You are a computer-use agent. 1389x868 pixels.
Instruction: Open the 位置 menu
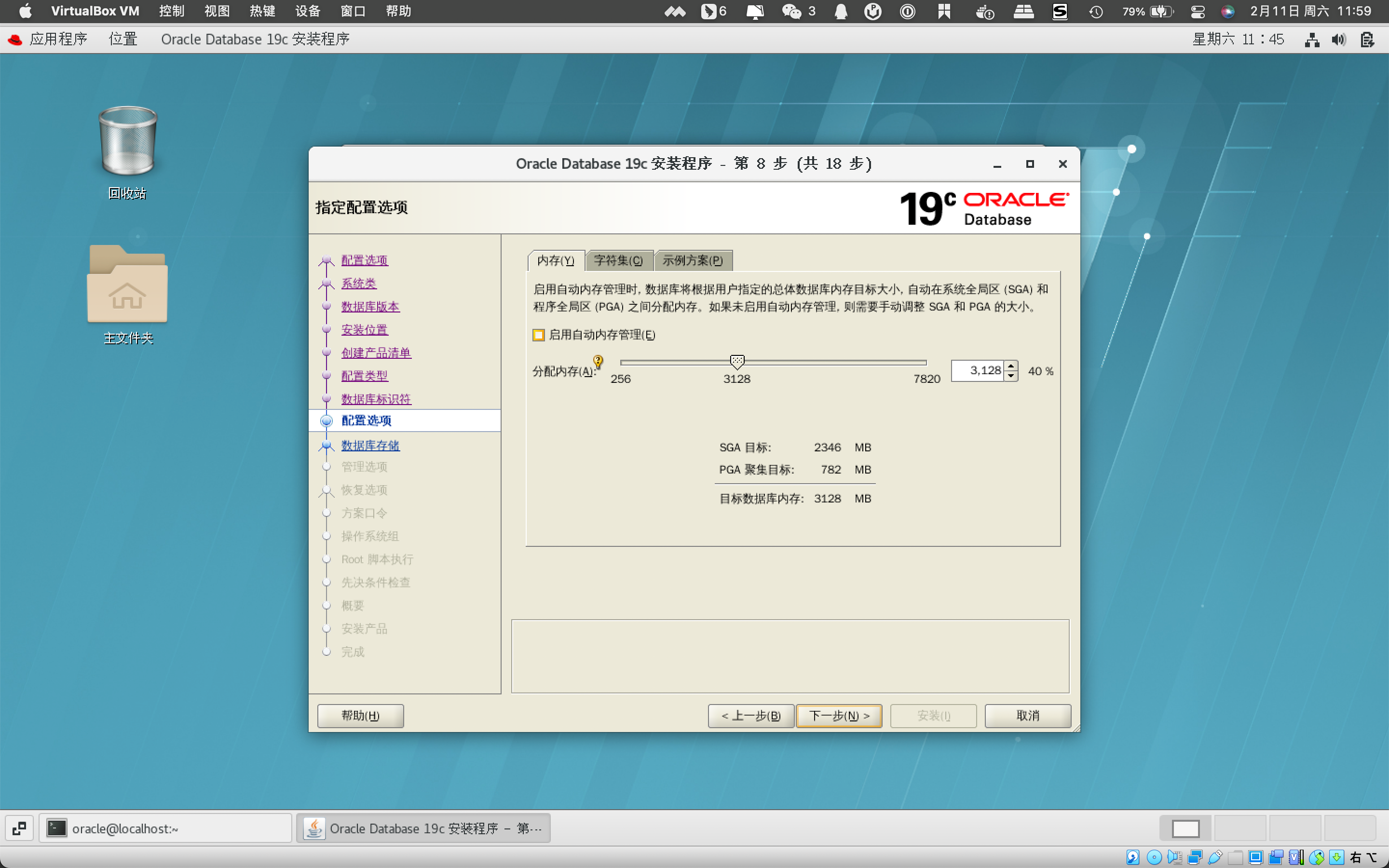pyautogui.click(x=123, y=39)
